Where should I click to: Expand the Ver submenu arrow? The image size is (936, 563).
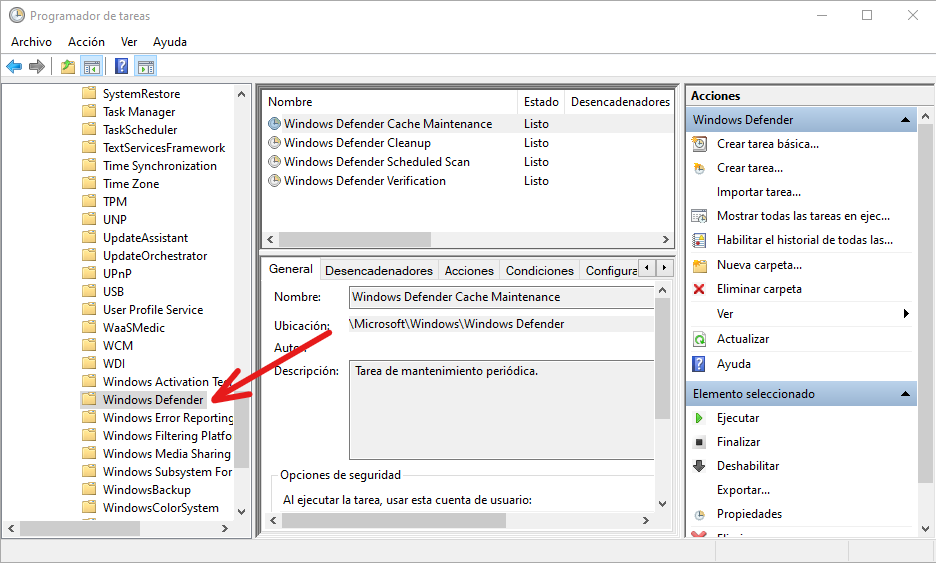(906, 313)
